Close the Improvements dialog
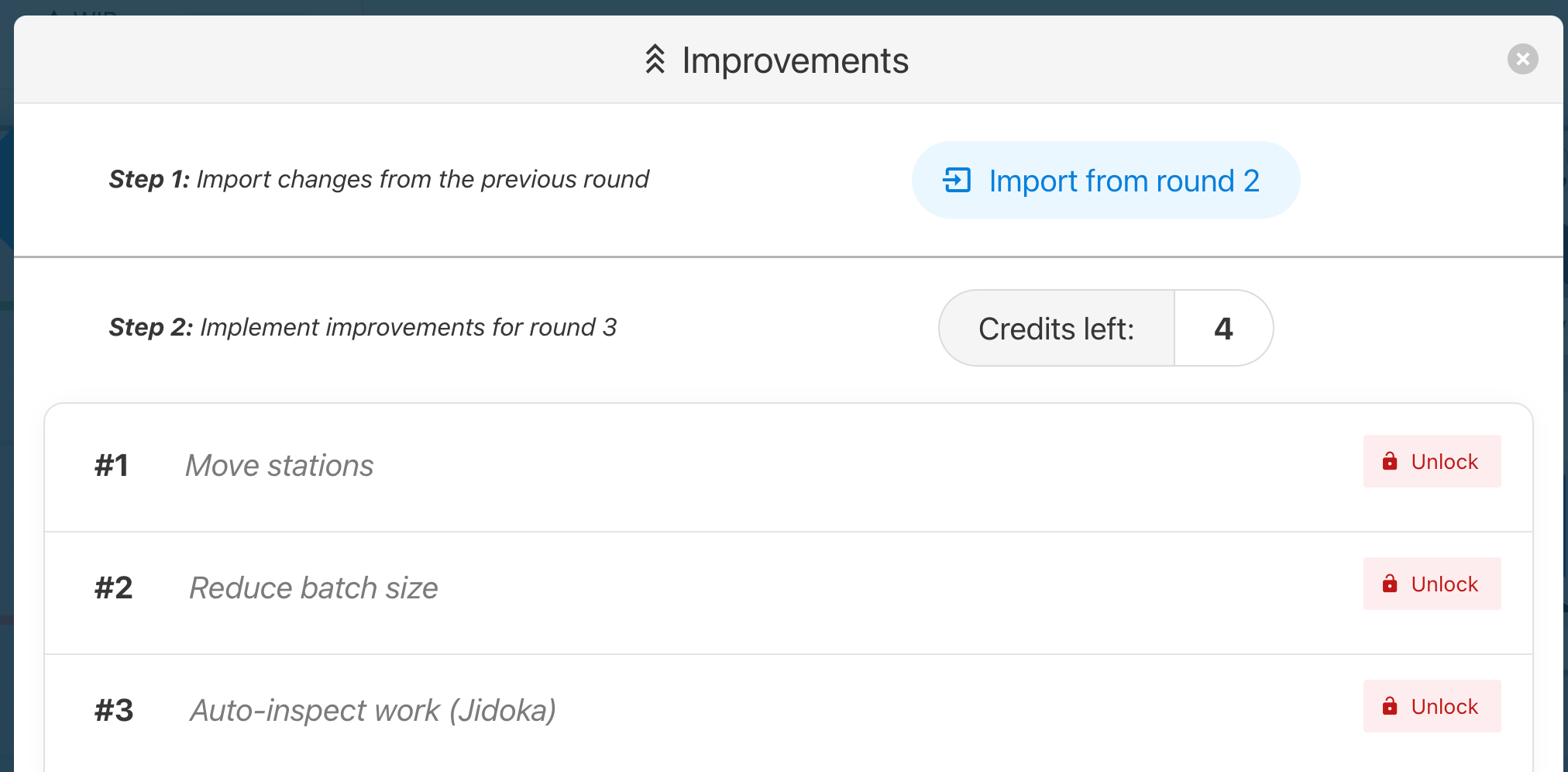Image resolution: width=1568 pixels, height=772 pixels. (1522, 59)
